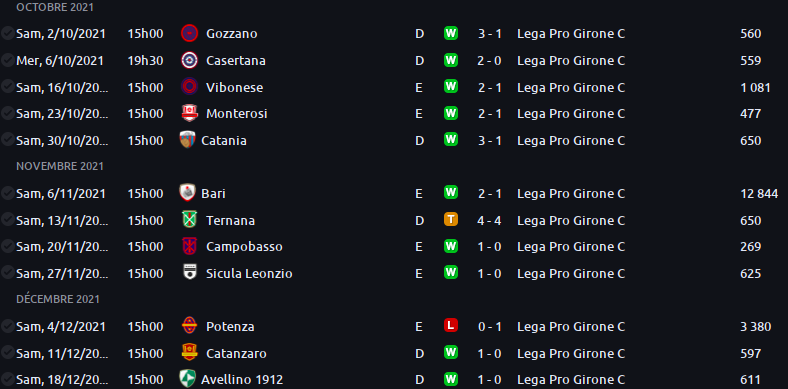The image size is (788, 389).
Task: Click the Bari club crest
Action: click(187, 193)
